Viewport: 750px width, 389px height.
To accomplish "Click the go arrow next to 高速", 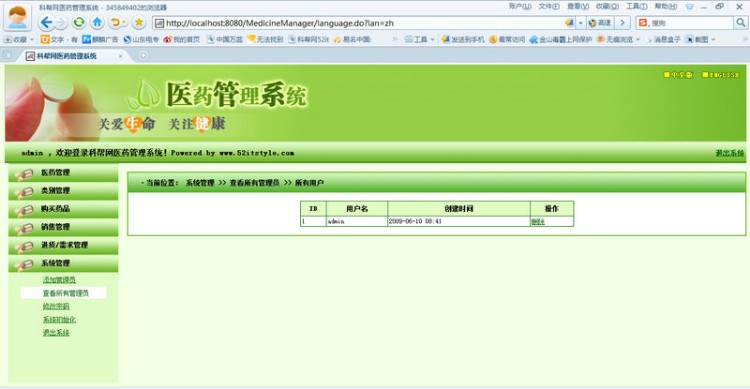I will click(x=622, y=22).
